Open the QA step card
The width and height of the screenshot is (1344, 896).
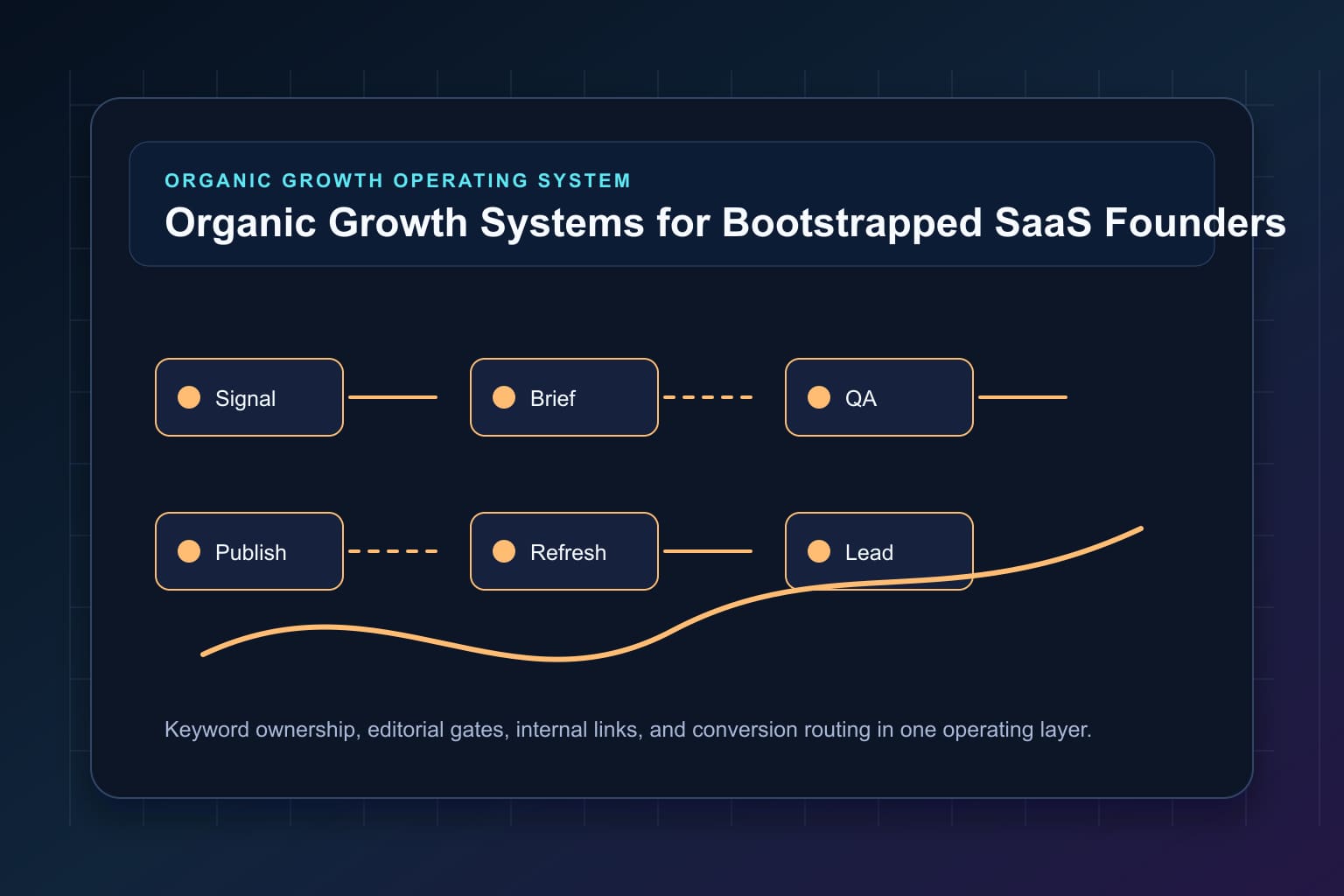click(879, 397)
